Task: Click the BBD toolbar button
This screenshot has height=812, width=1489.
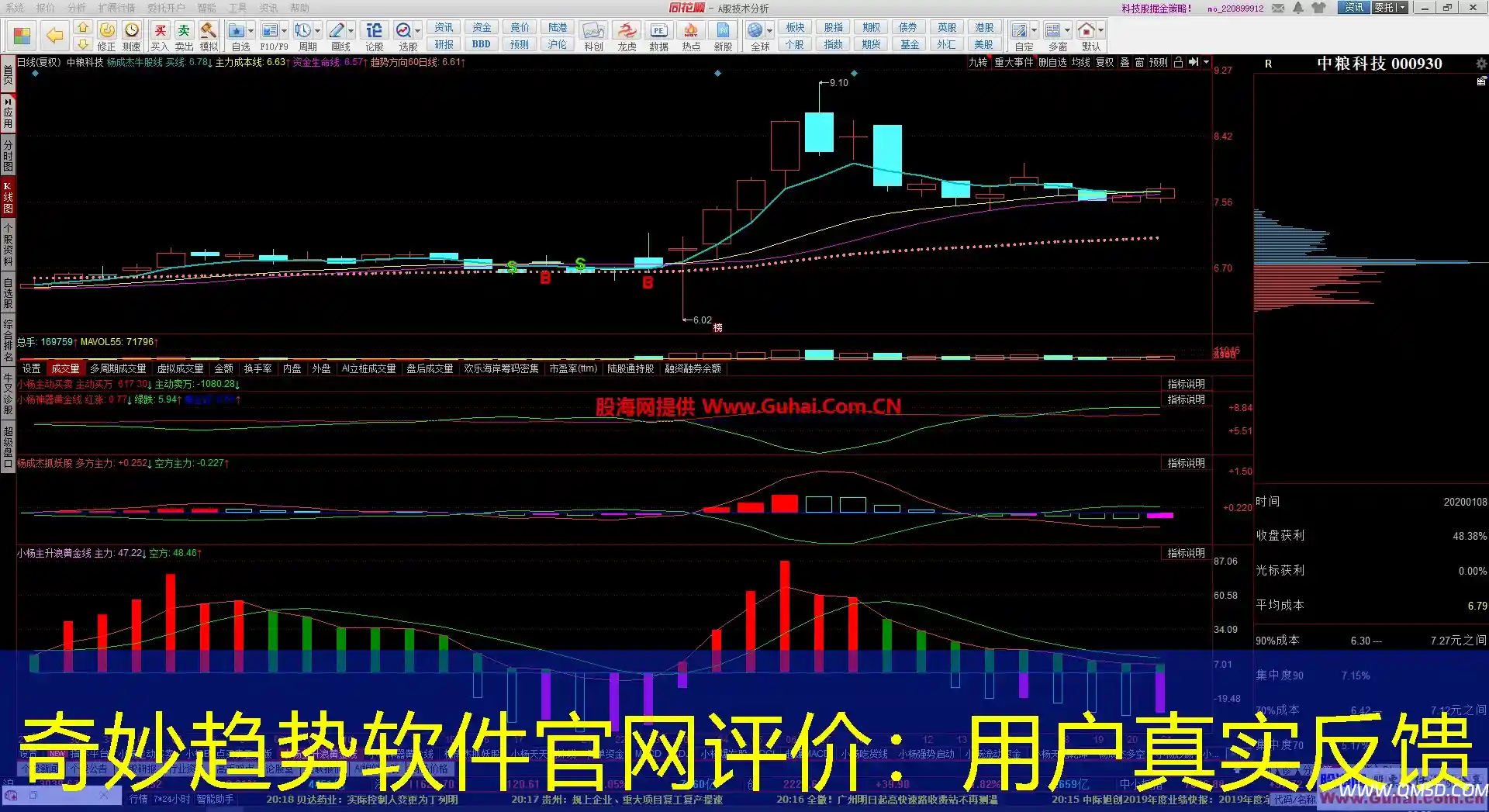Action: click(481, 44)
